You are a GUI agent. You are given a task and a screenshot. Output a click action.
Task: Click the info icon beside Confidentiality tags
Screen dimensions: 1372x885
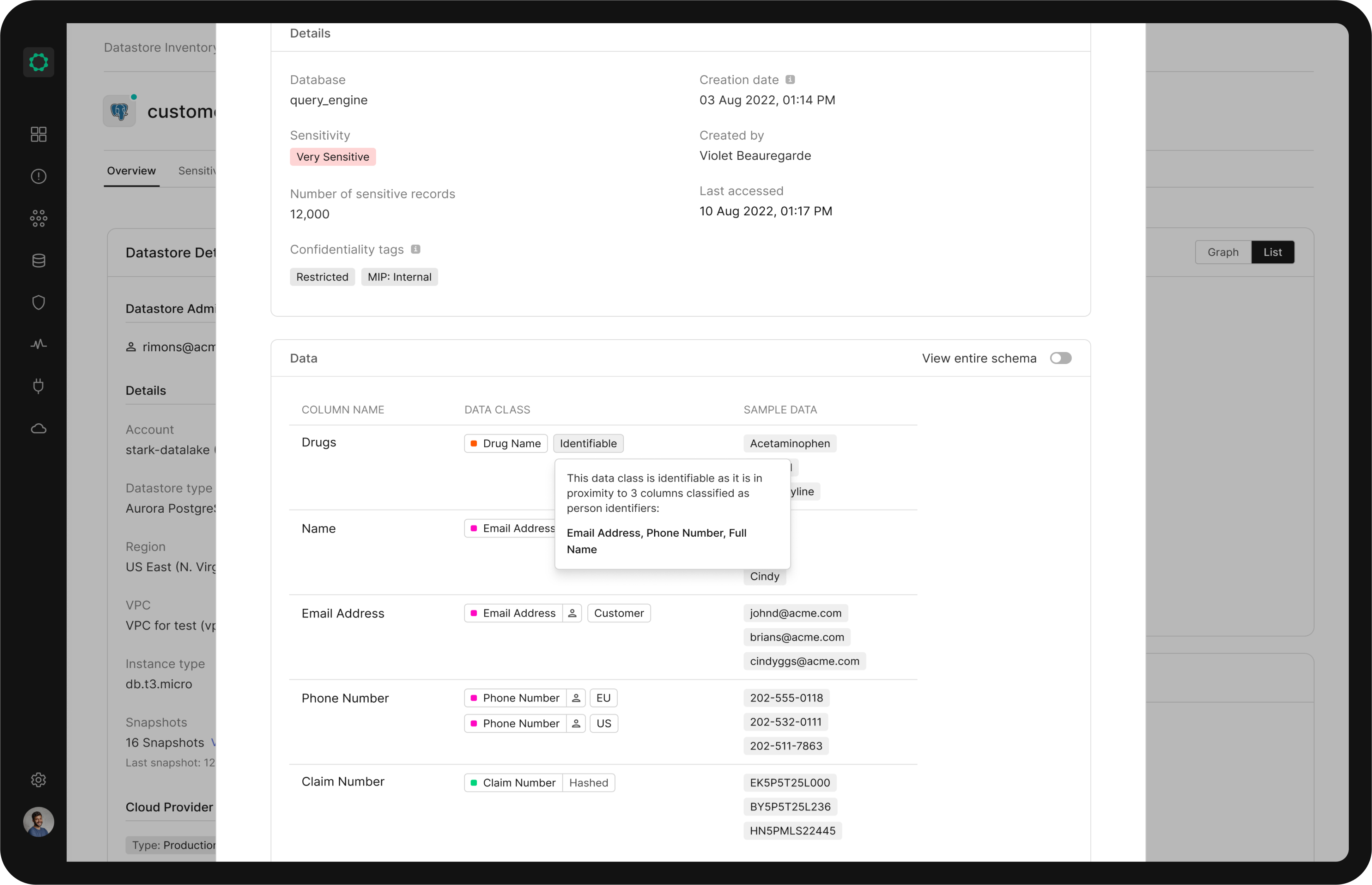click(x=415, y=249)
